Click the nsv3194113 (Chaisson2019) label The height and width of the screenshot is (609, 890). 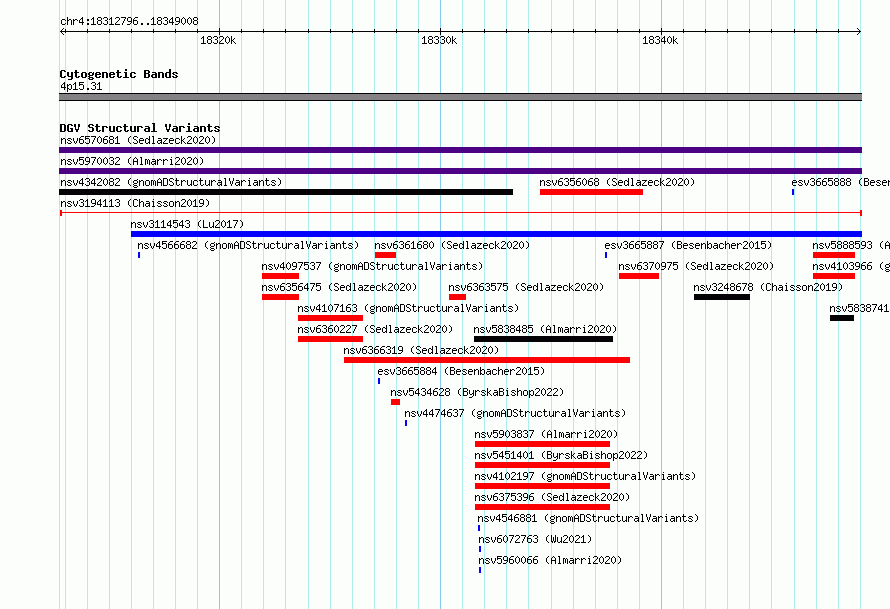point(135,203)
